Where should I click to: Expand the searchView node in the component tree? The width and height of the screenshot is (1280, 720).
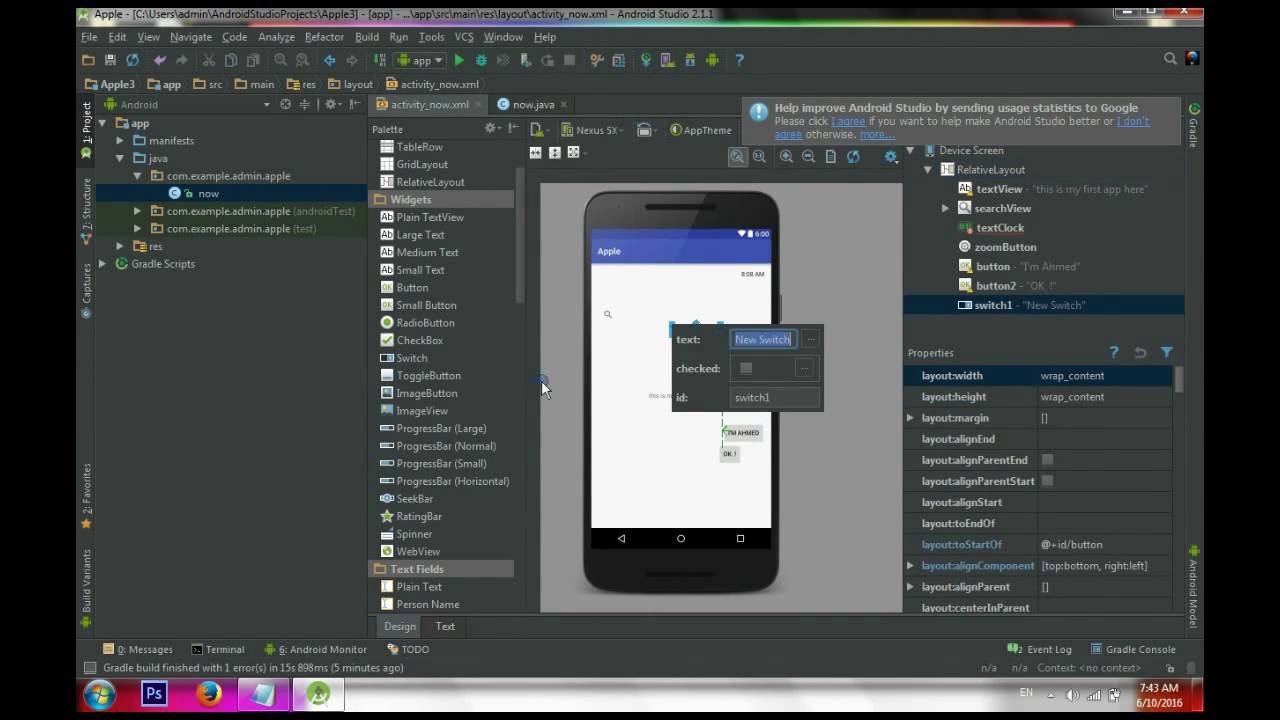point(945,208)
